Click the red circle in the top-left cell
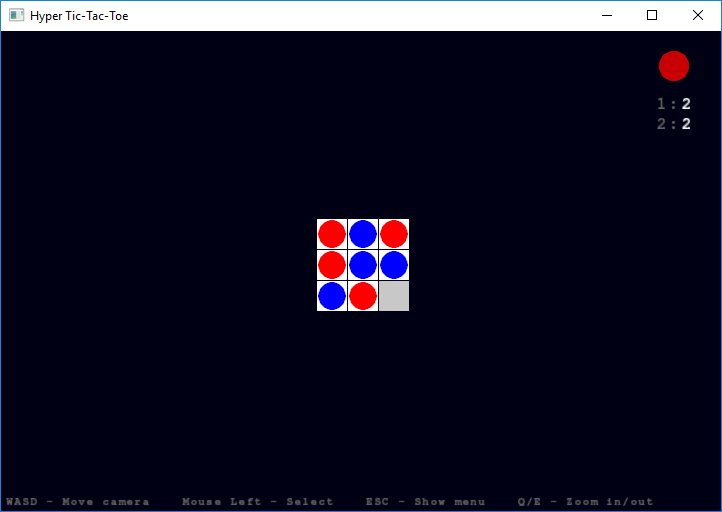Image resolution: width=722 pixels, height=512 pixels. (332, 234)
